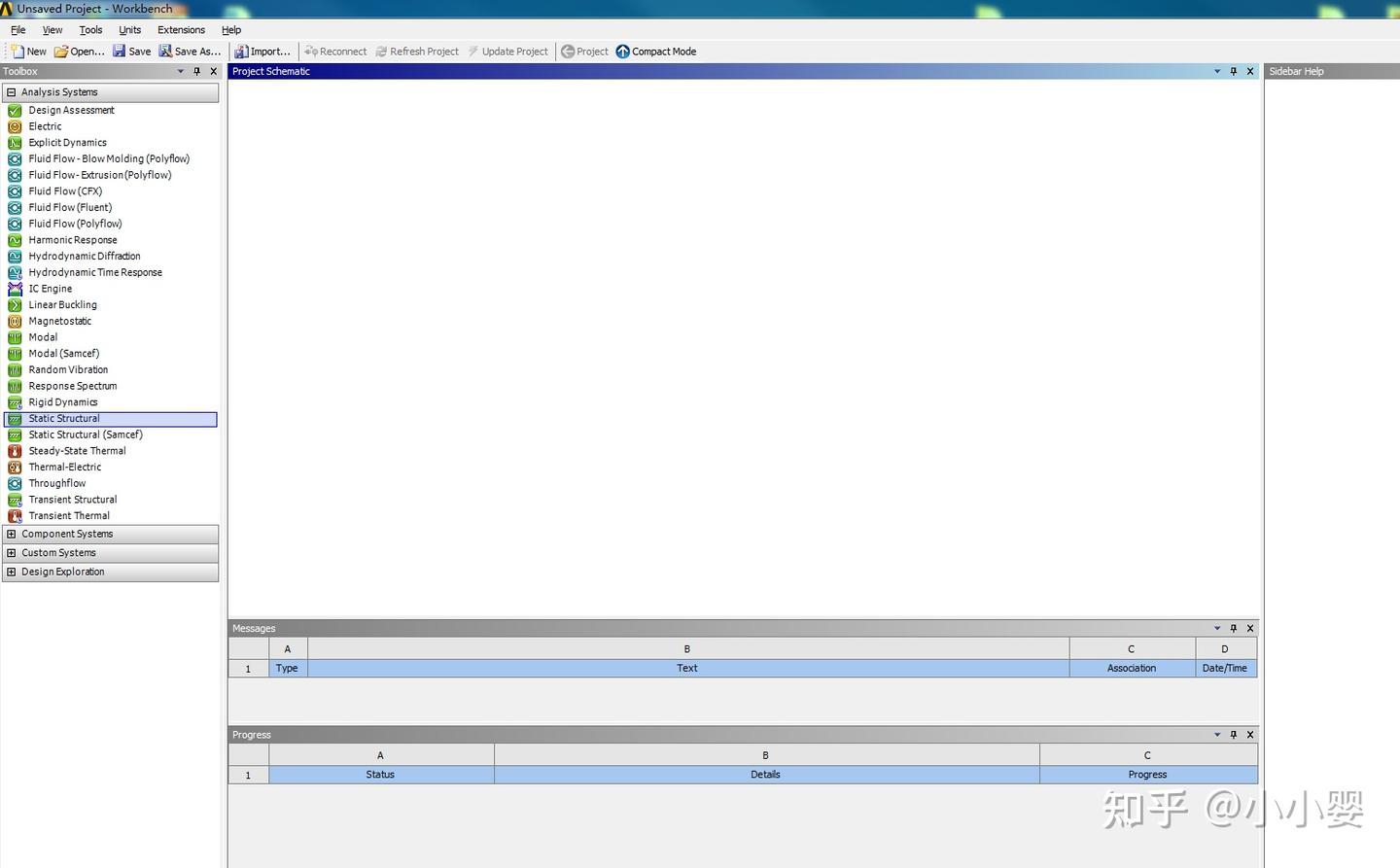This screenshot has width=1400, height=868.
Task: Click the Fluid Flow (Fluent) icon
Action: [x=15, y=208]
